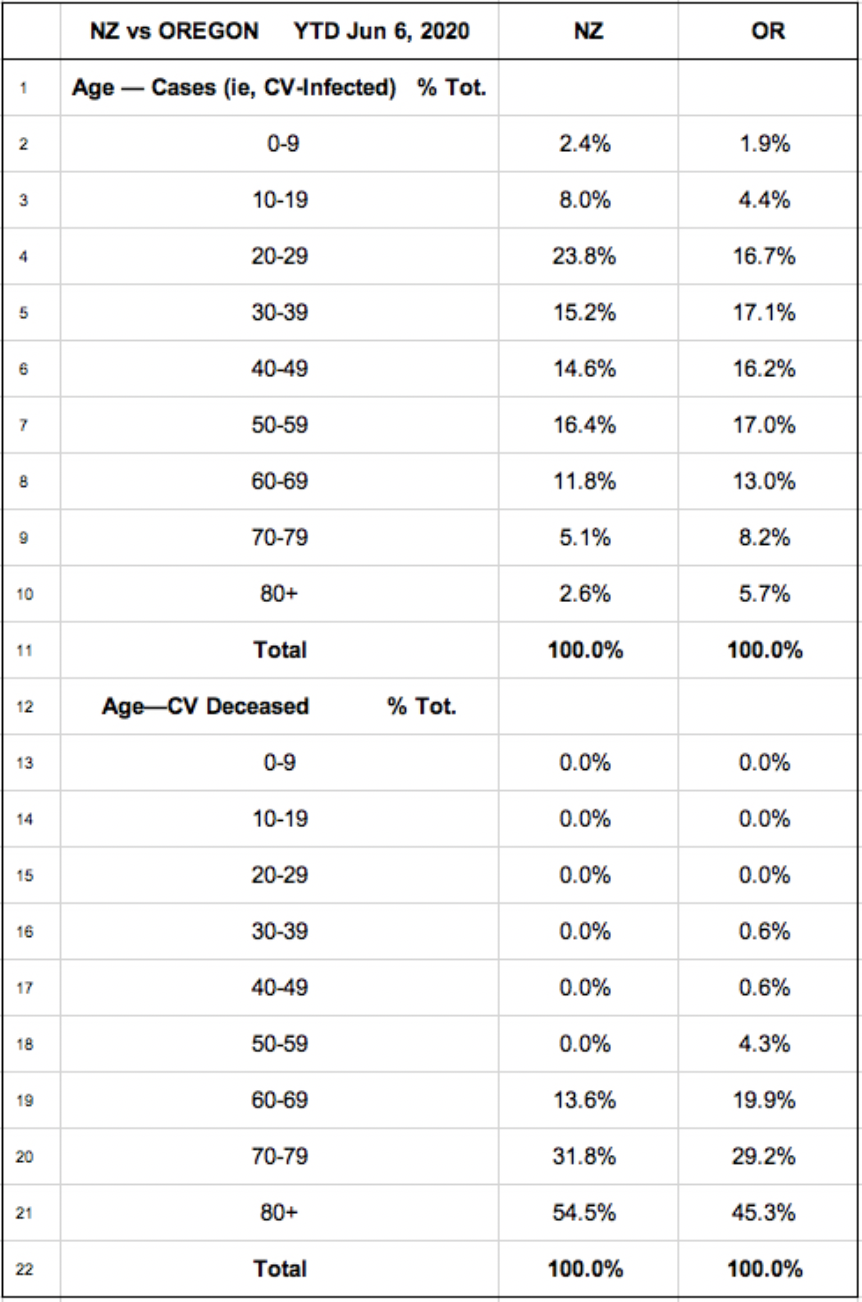Click the 'Age — Cases (ie, CV-Infected)' heading cell
862x1302 pixels.
(x=280, y=87)
